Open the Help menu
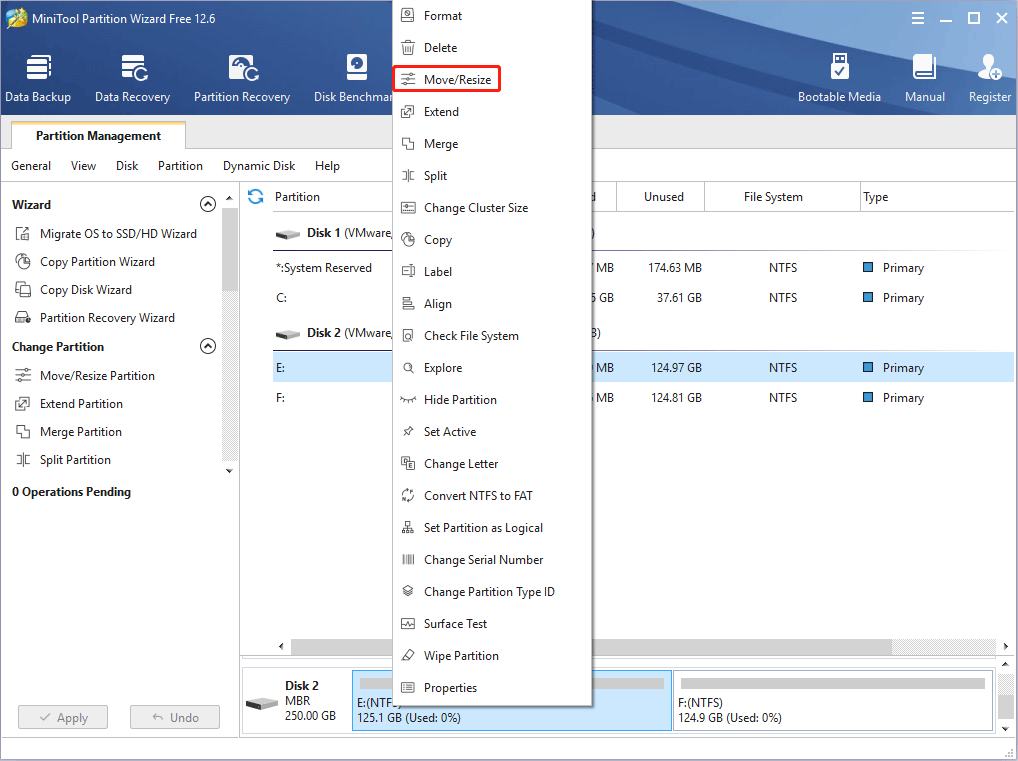Image resolution: width=1018 pixels, height=761 pixels. coord(327,166)
